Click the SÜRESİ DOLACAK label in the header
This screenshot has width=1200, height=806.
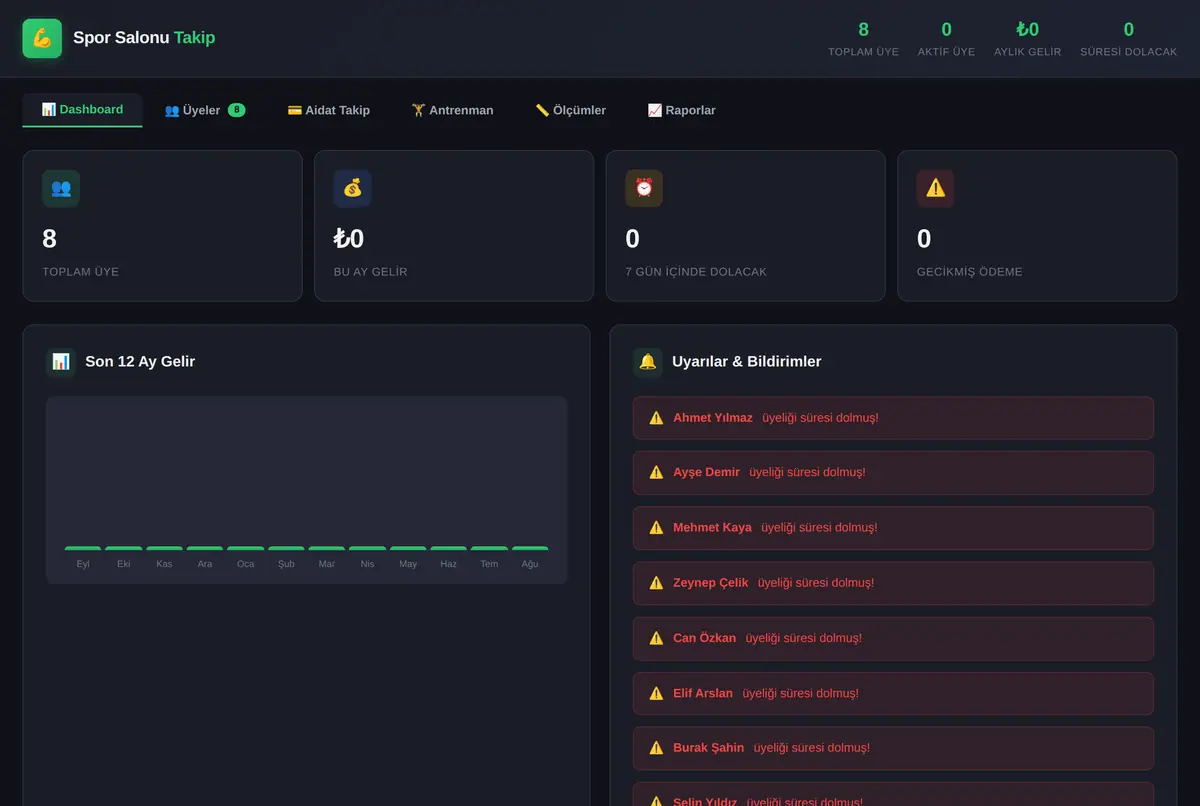1128,52
